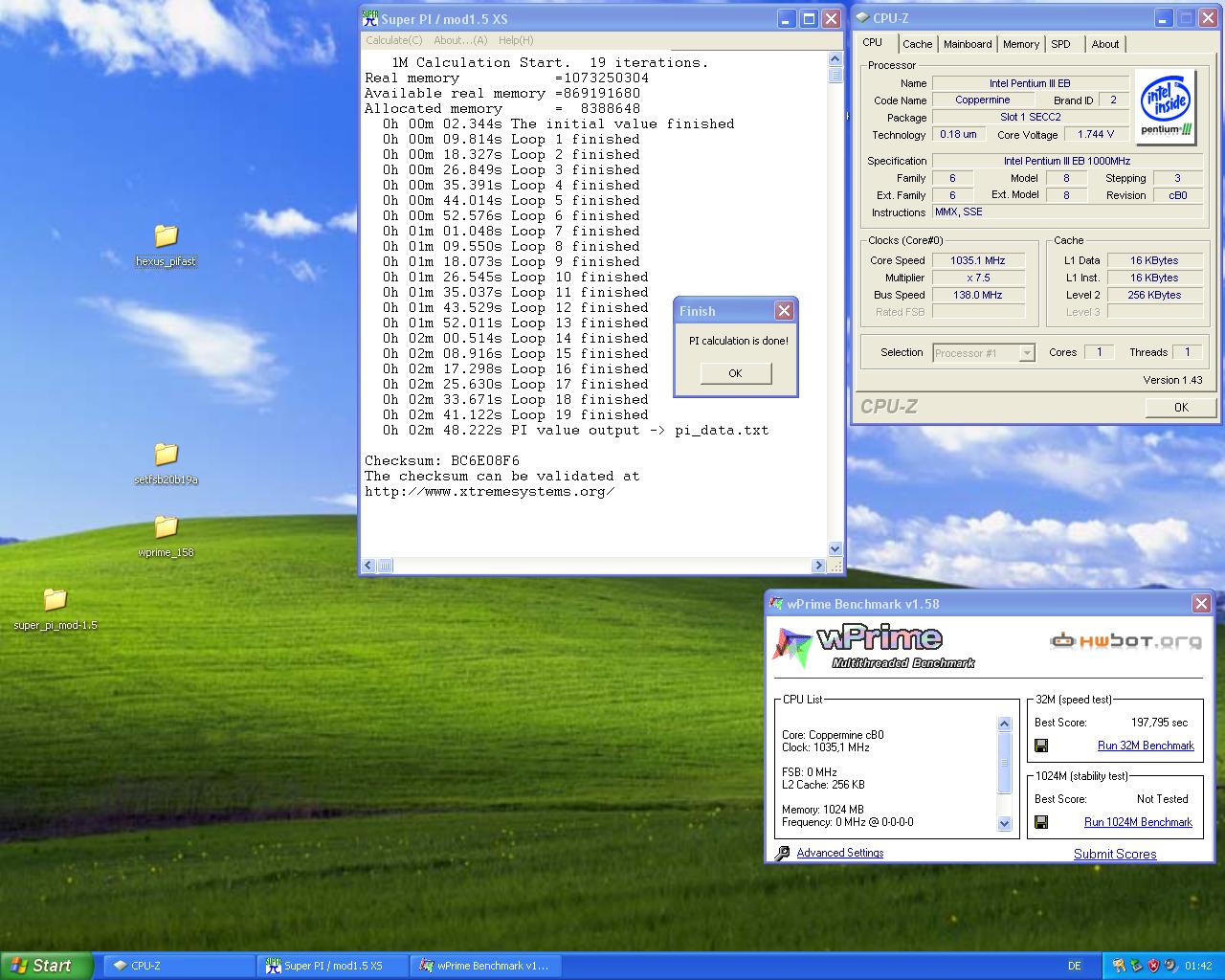This screenshot has height=980, width=1225.
Task: Click the wrench icon beside Advanced Settings
Action: pos(782,853)
